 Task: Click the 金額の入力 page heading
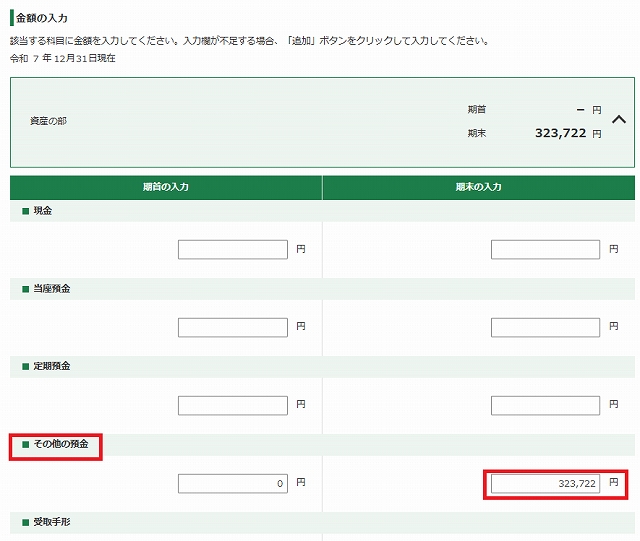coord(42,18)
